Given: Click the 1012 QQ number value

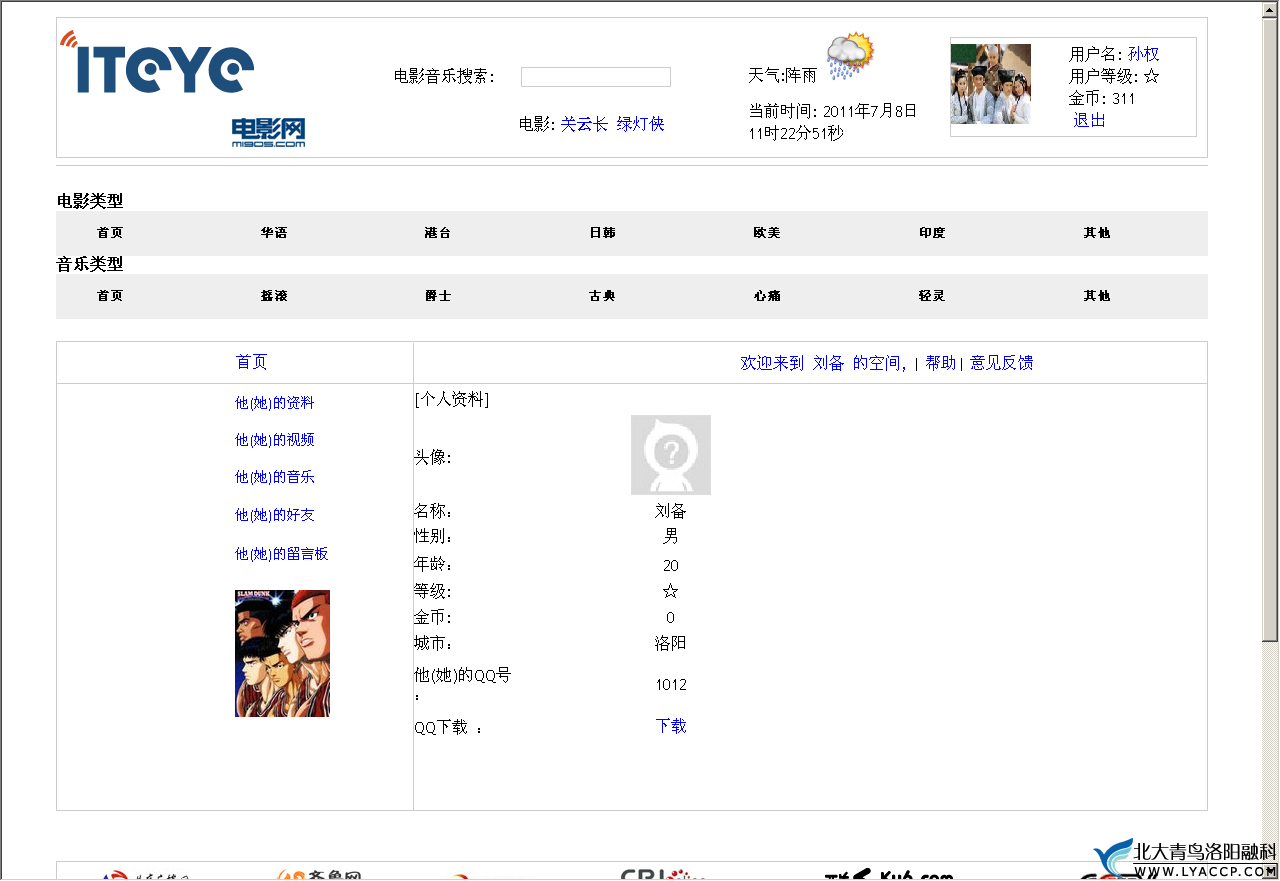Looking at the screenshot, I should tap(671, 685).
